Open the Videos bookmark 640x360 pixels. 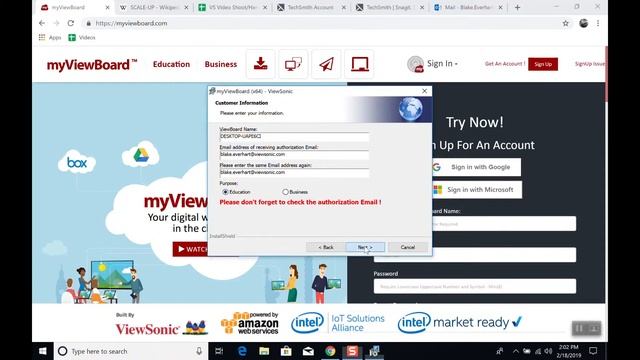click(x=82, y=38)
